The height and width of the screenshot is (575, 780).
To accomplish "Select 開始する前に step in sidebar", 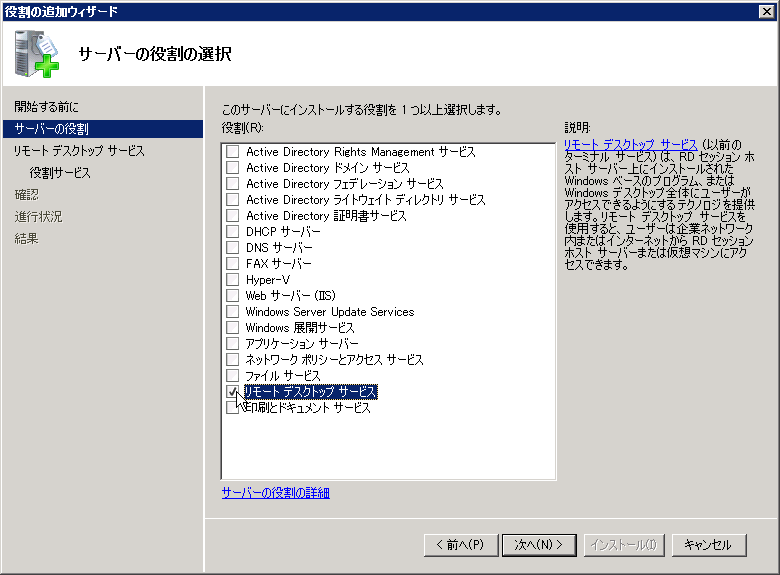I will pyautogui.click(x=46, y=106).
